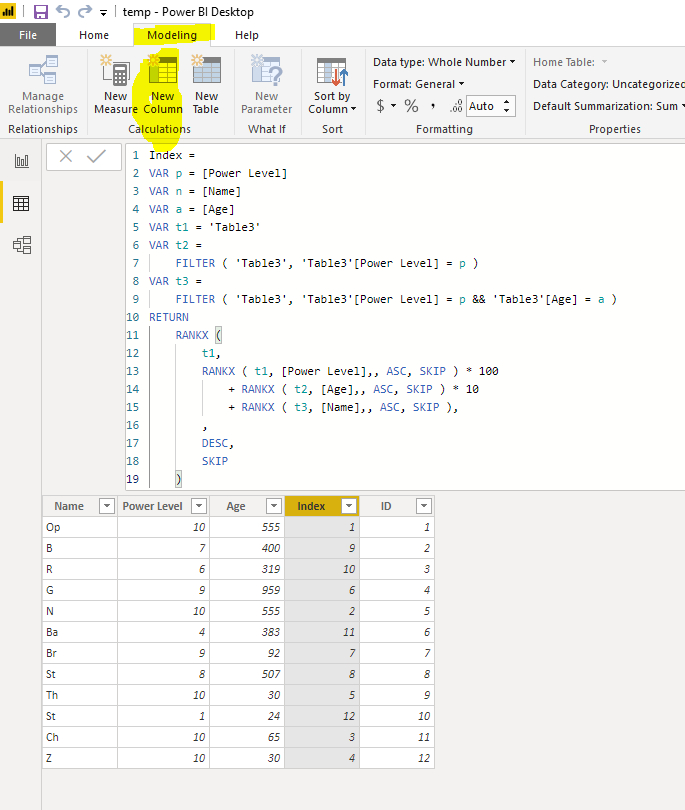The height and width of the screenshot is (810, 685).
Task: Switch to Report view in sidebar
Action: (x=21, y=161)
